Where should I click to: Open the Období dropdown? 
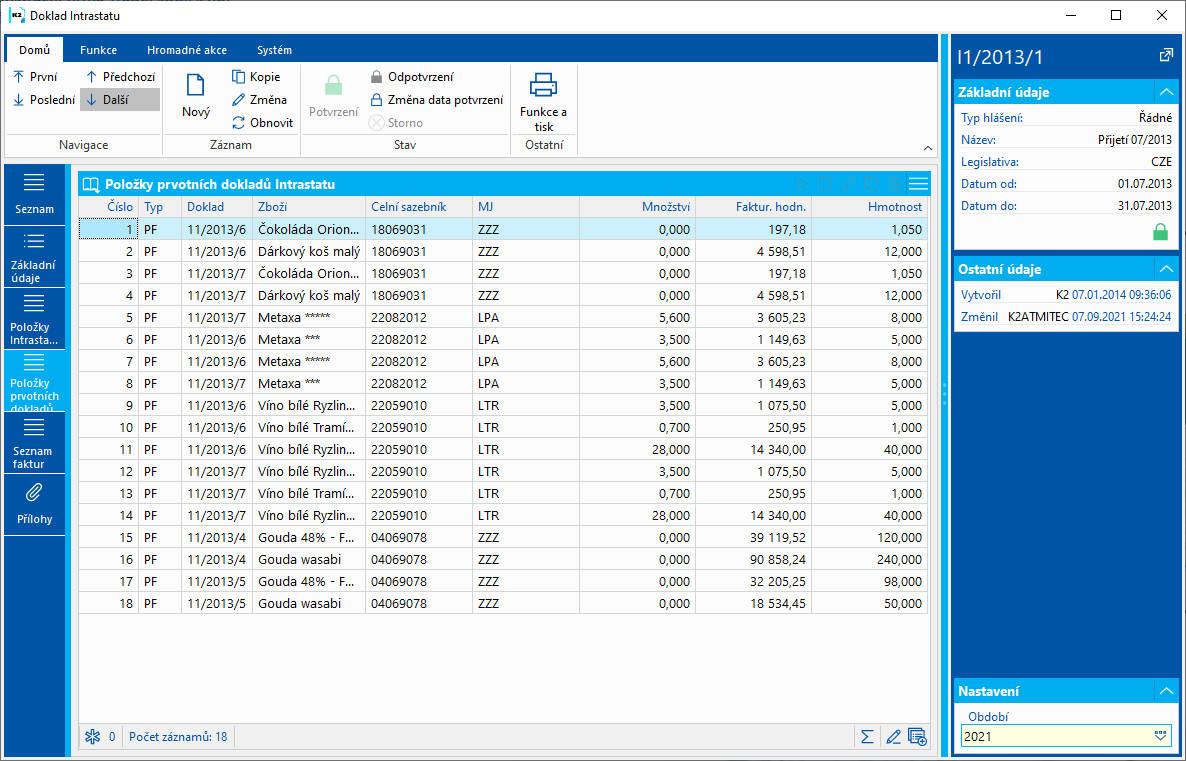[x=1160, y=735]
